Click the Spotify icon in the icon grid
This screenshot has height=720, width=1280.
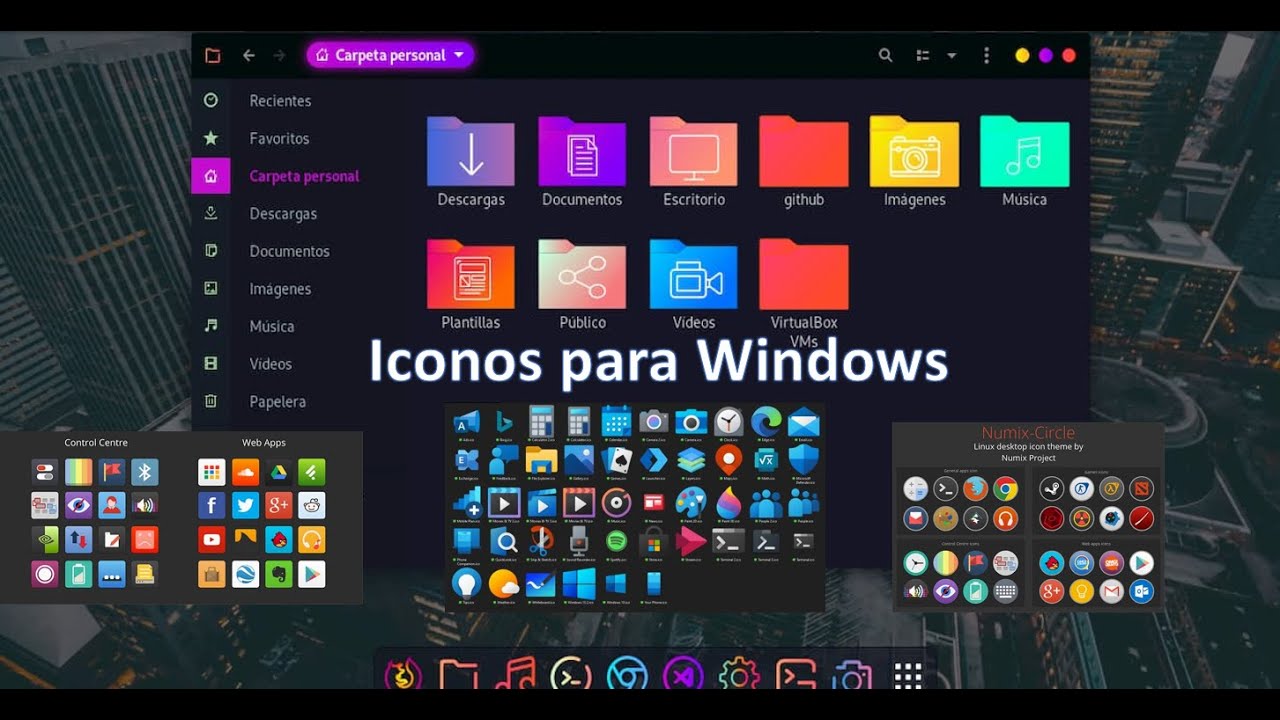(x=616, y=541)
